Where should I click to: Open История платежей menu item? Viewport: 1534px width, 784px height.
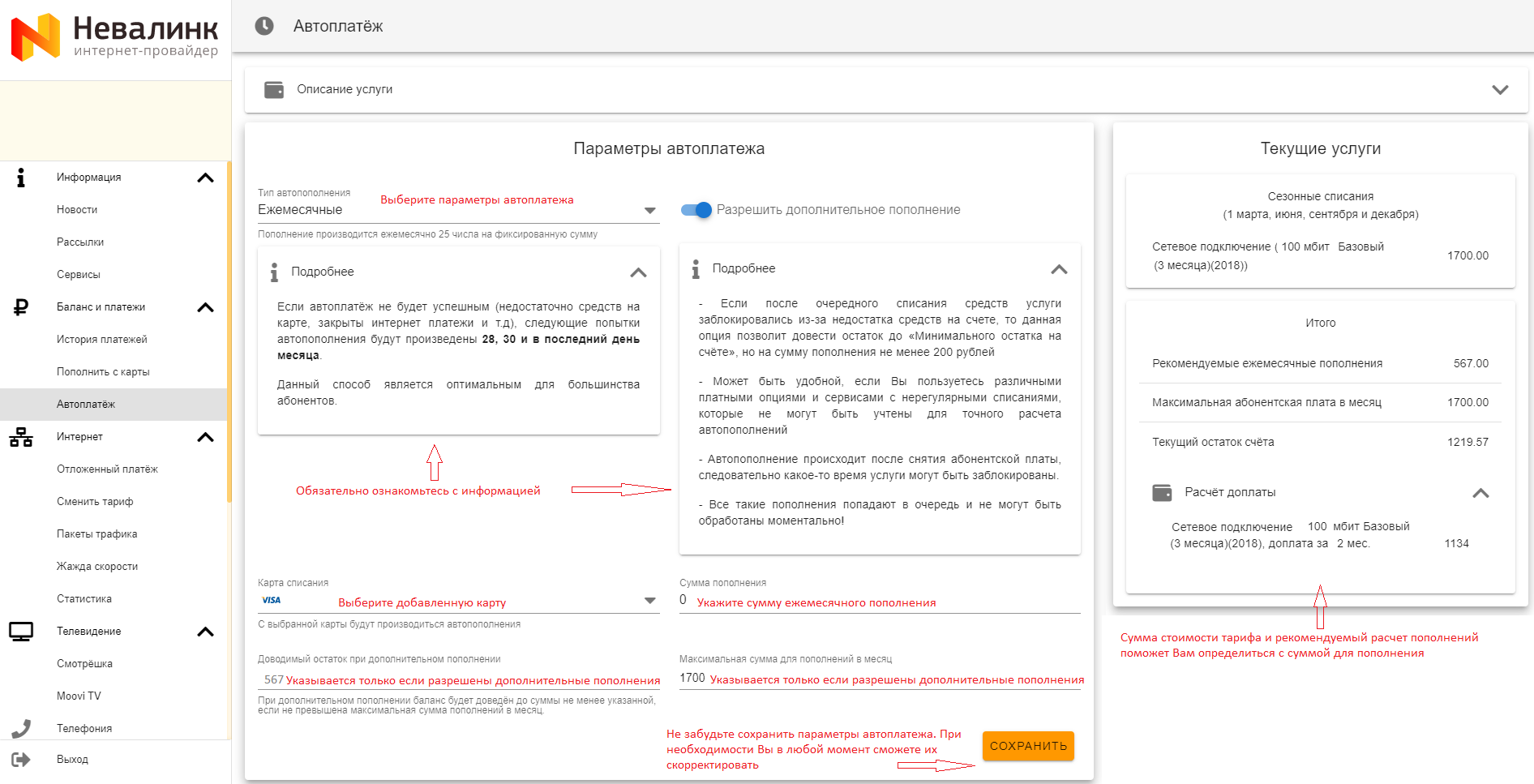click(102, 340)
